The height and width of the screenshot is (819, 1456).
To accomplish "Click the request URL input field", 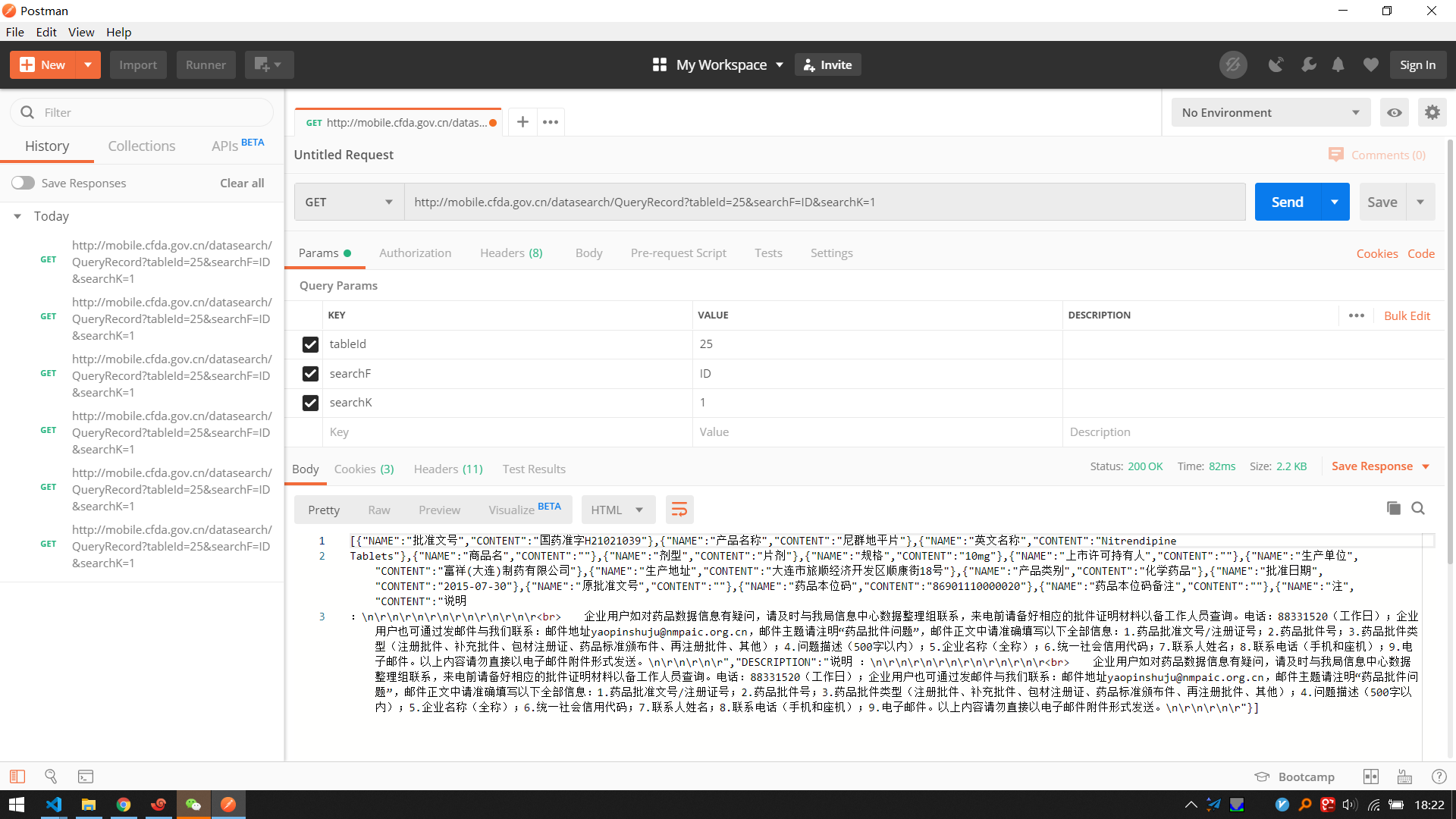I will (x=825, y=202).
